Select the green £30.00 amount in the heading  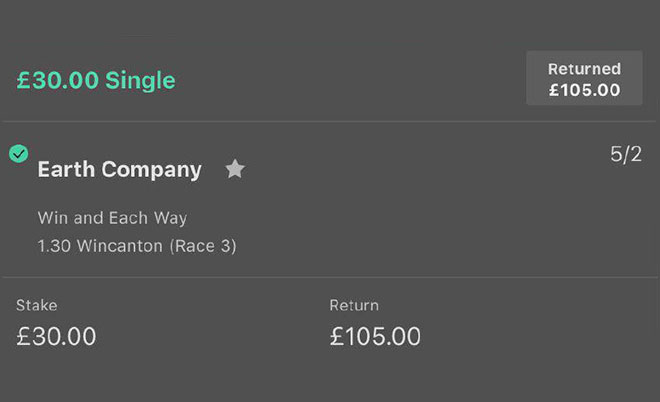(57, 80)
